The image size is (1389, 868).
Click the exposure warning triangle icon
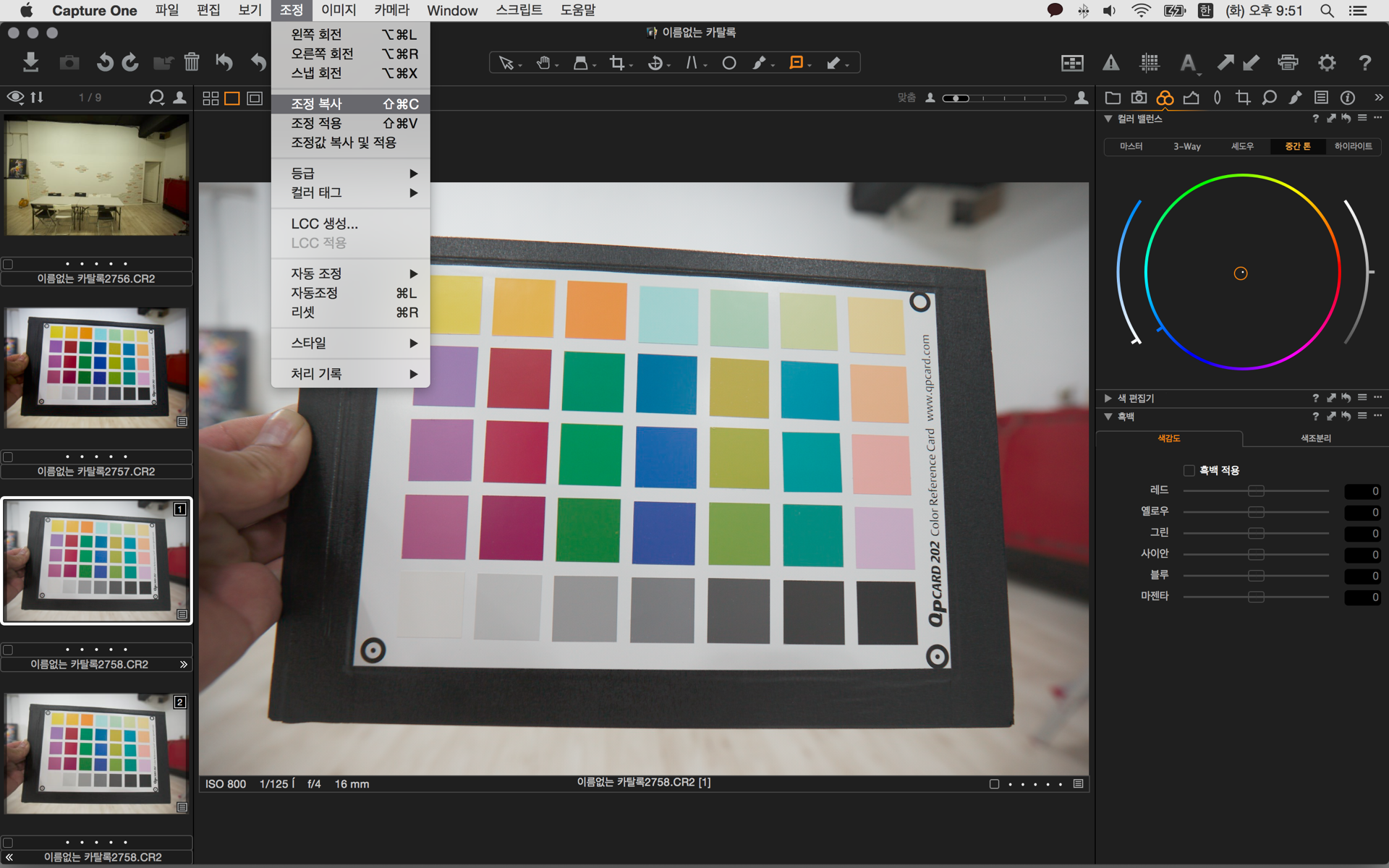pyautogui.click(x=1110, y=63)
